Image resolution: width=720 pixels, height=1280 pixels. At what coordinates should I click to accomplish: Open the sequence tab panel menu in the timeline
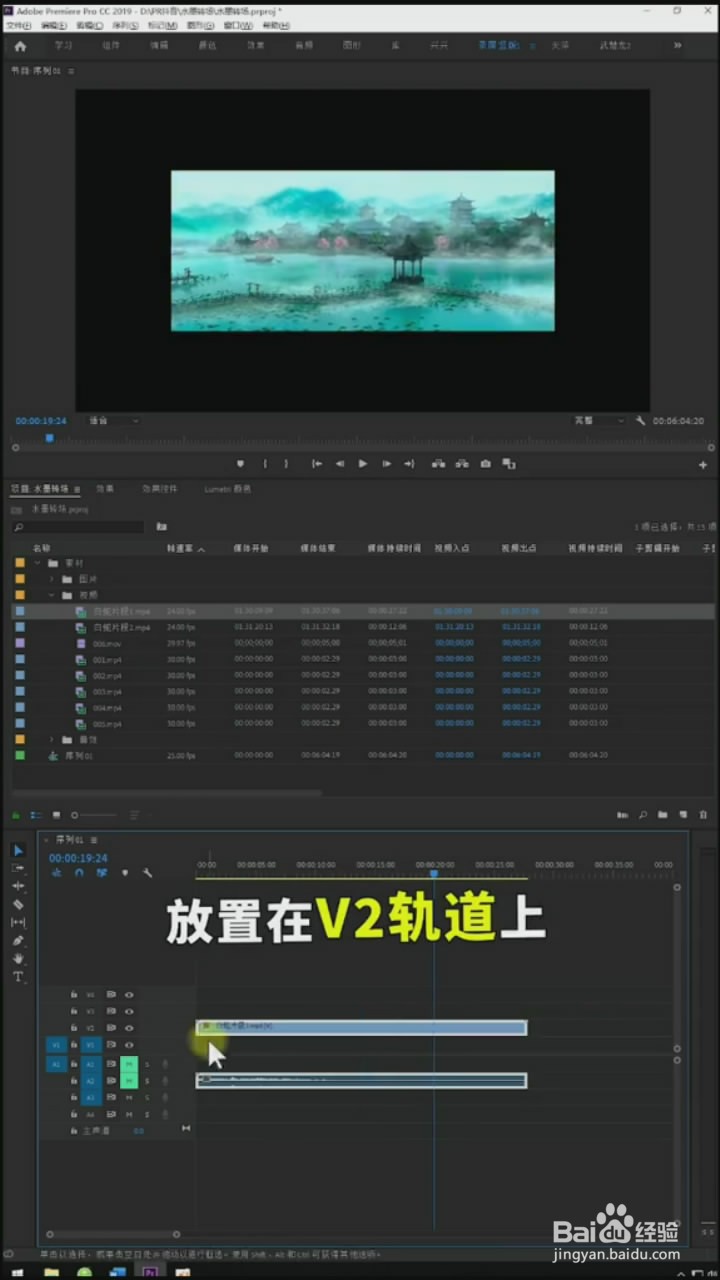pyautogui.click(x=94, y=840)
